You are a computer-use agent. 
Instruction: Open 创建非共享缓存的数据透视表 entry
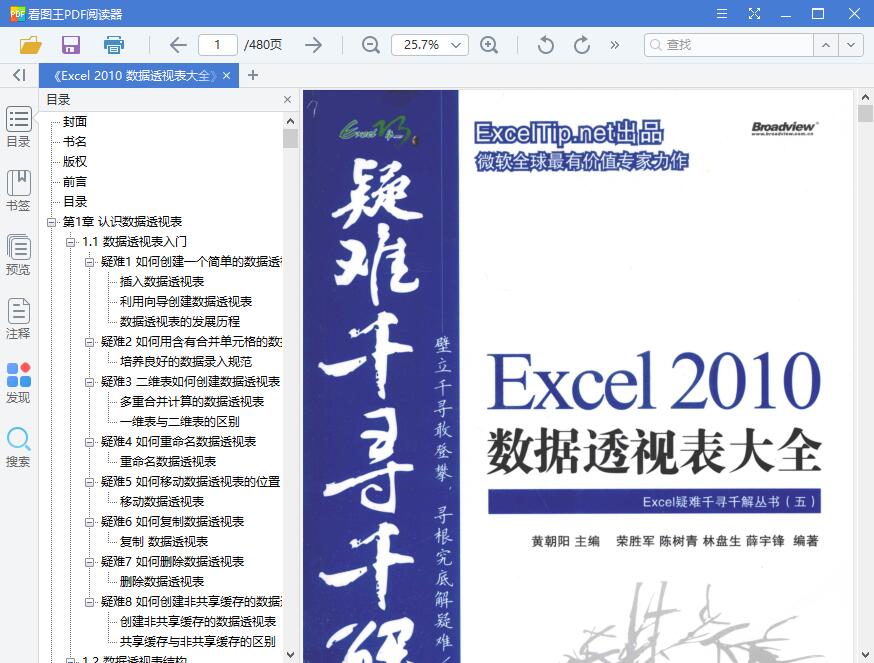click(198, 622)
